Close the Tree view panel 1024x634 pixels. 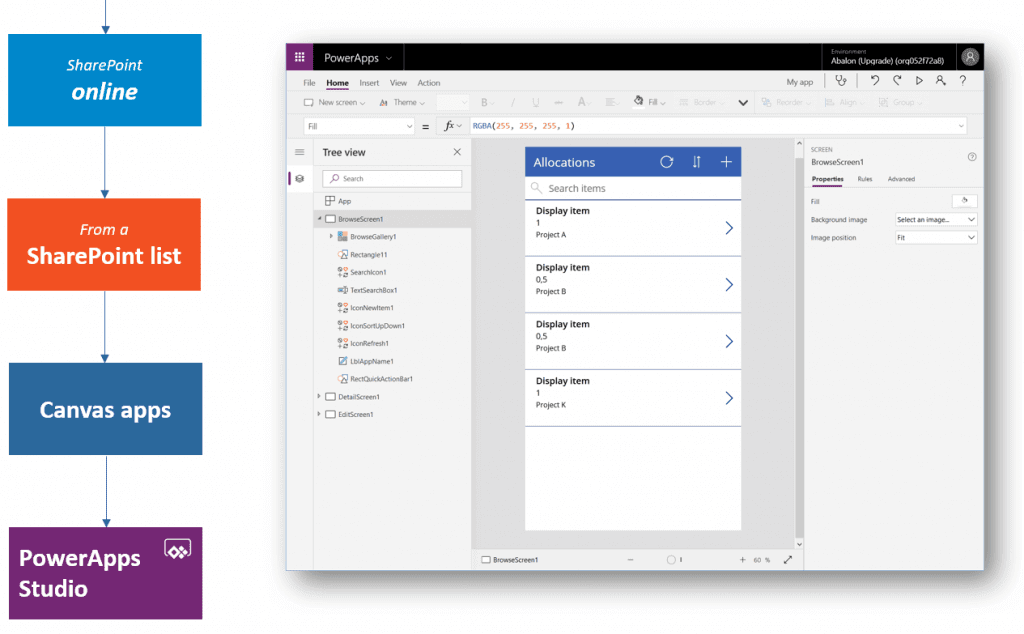pyautogui.click(x=457, y=151)
